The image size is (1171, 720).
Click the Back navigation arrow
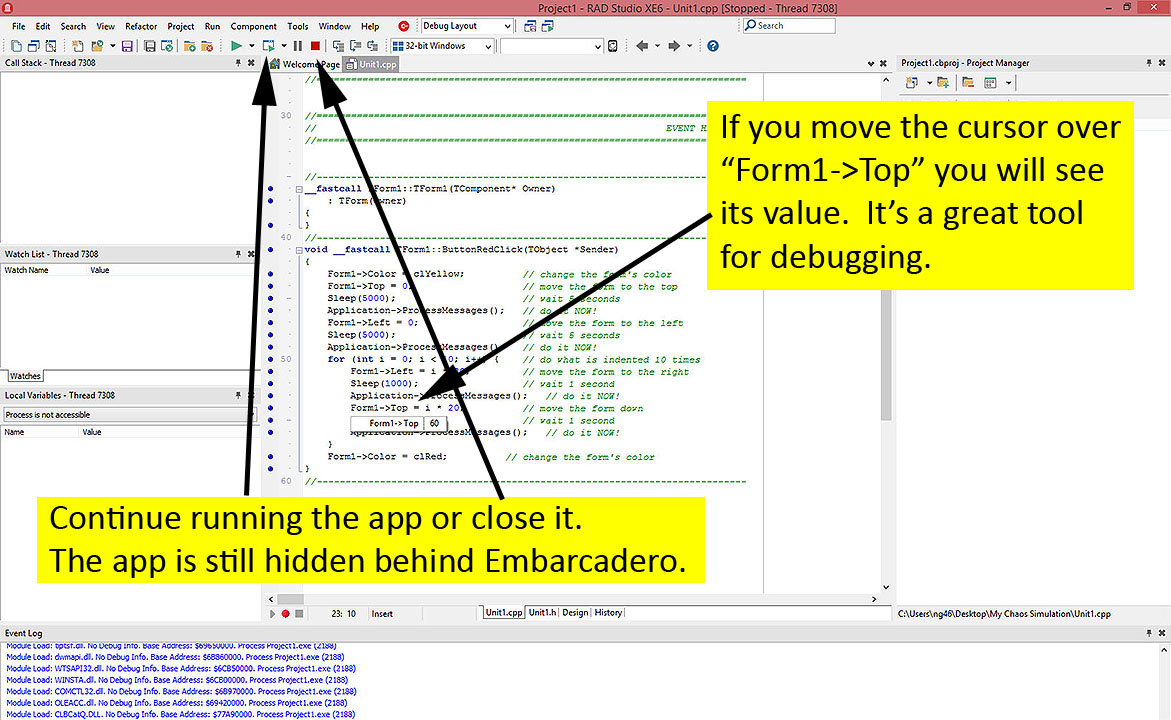[642, 46]
